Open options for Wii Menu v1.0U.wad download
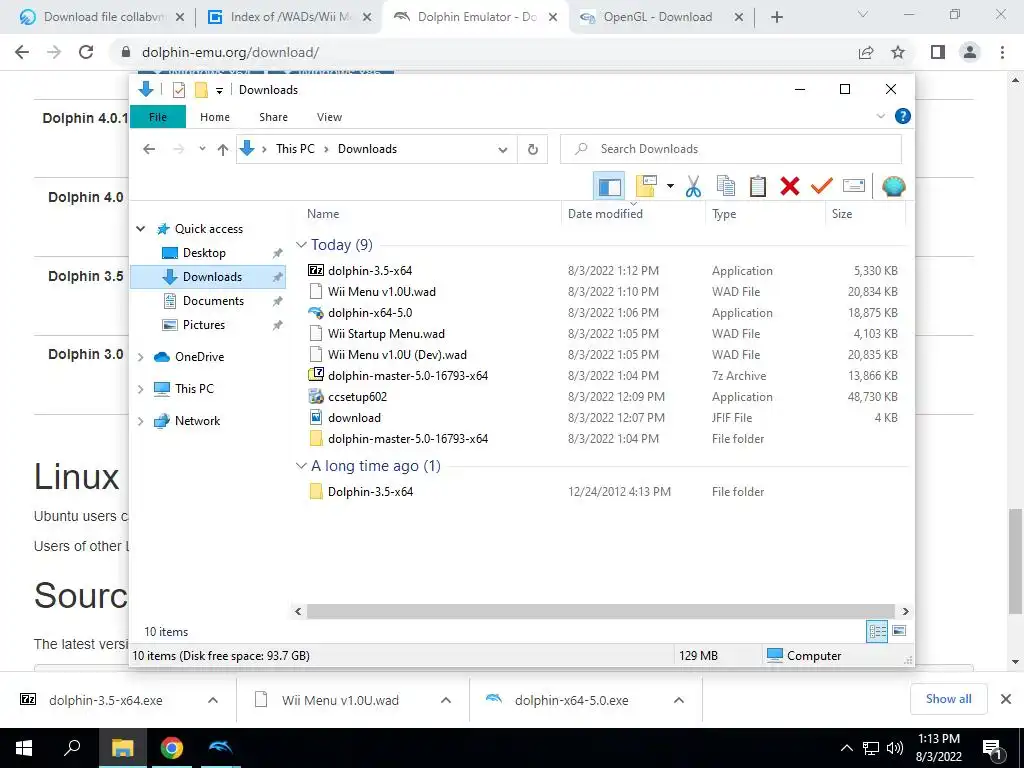 tap(446, 700)
